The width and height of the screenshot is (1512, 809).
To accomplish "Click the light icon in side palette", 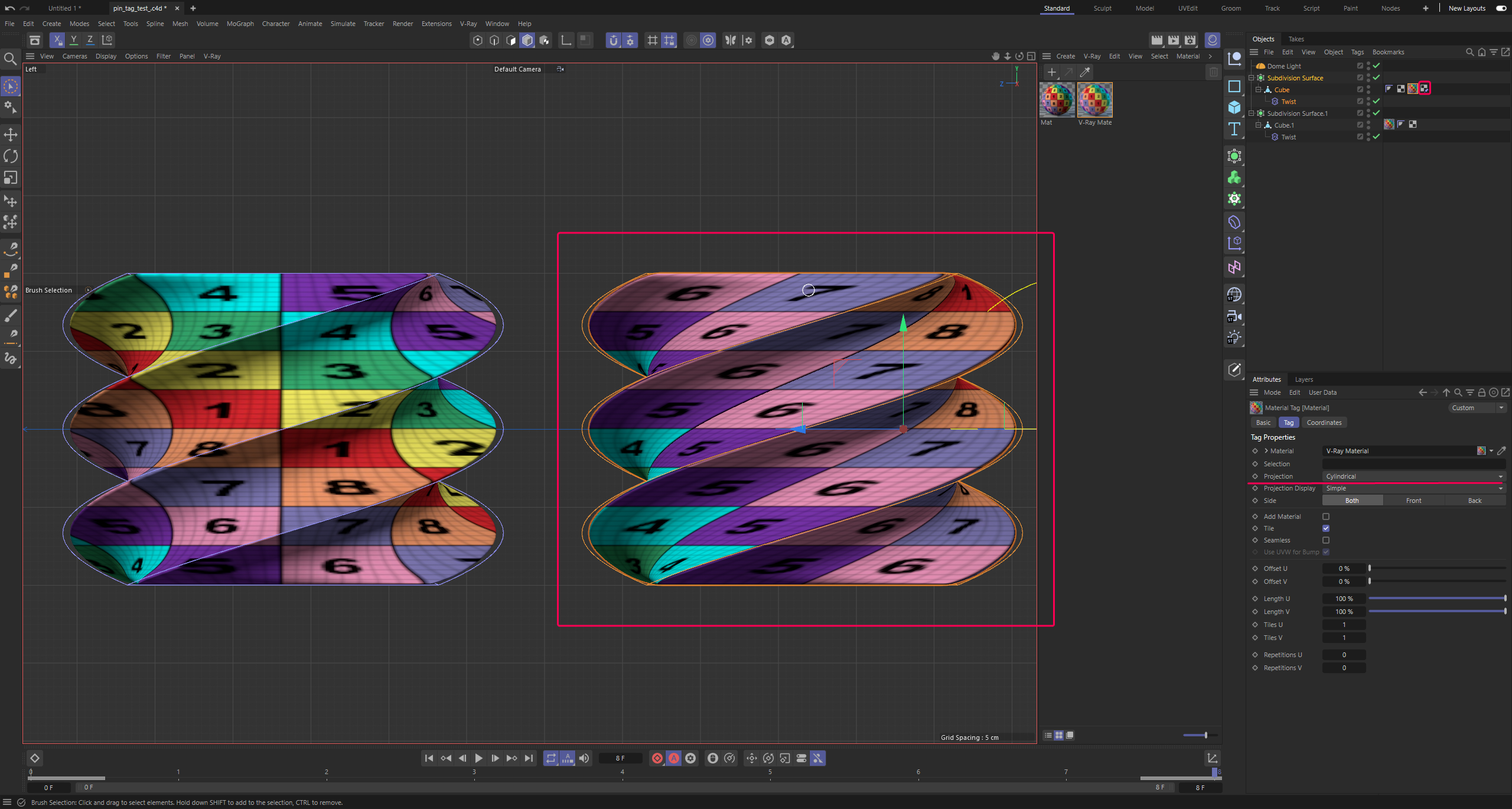I will pos(1234,337).
